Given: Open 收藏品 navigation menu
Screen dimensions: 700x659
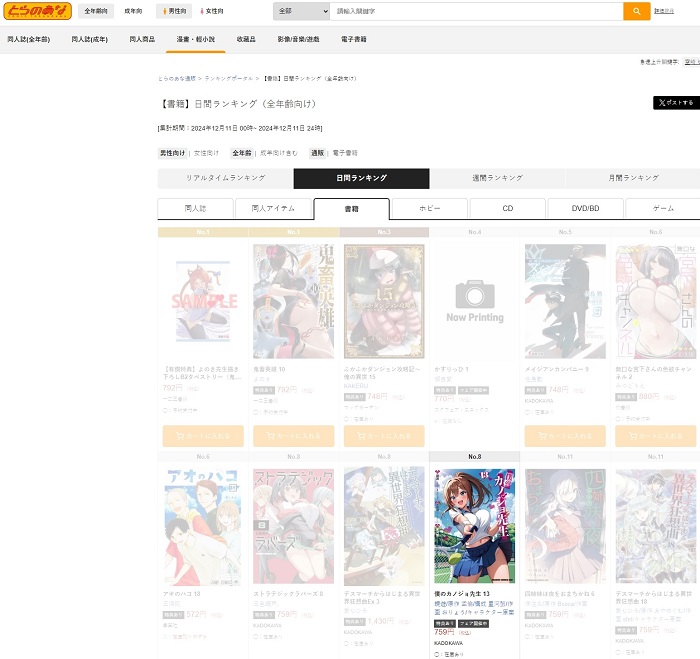Looking at the screenshot, I should point(246,39).
